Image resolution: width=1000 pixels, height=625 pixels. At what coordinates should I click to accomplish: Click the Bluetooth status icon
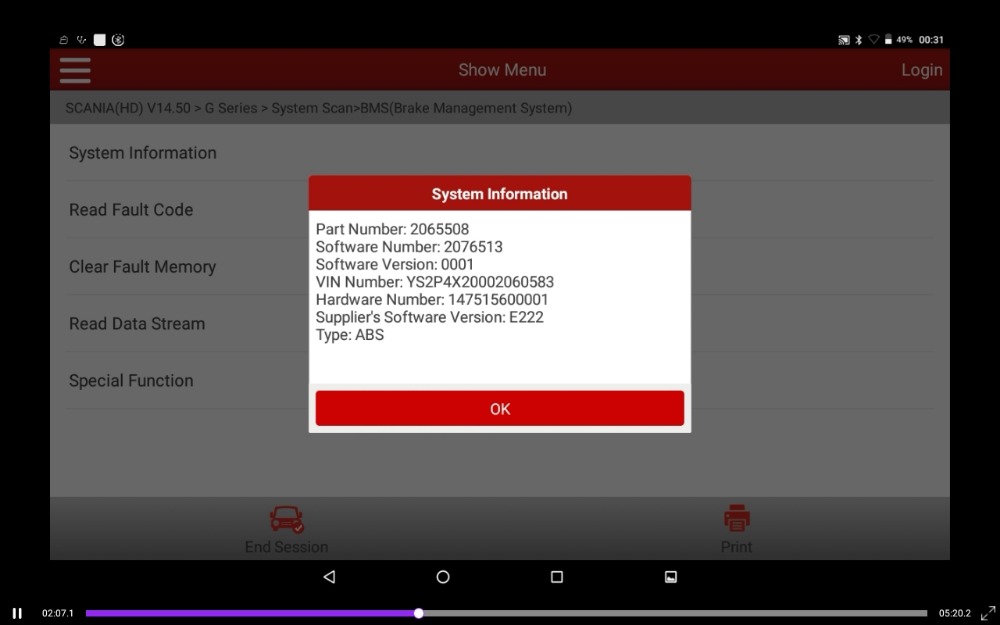click(x=858, y=40)
